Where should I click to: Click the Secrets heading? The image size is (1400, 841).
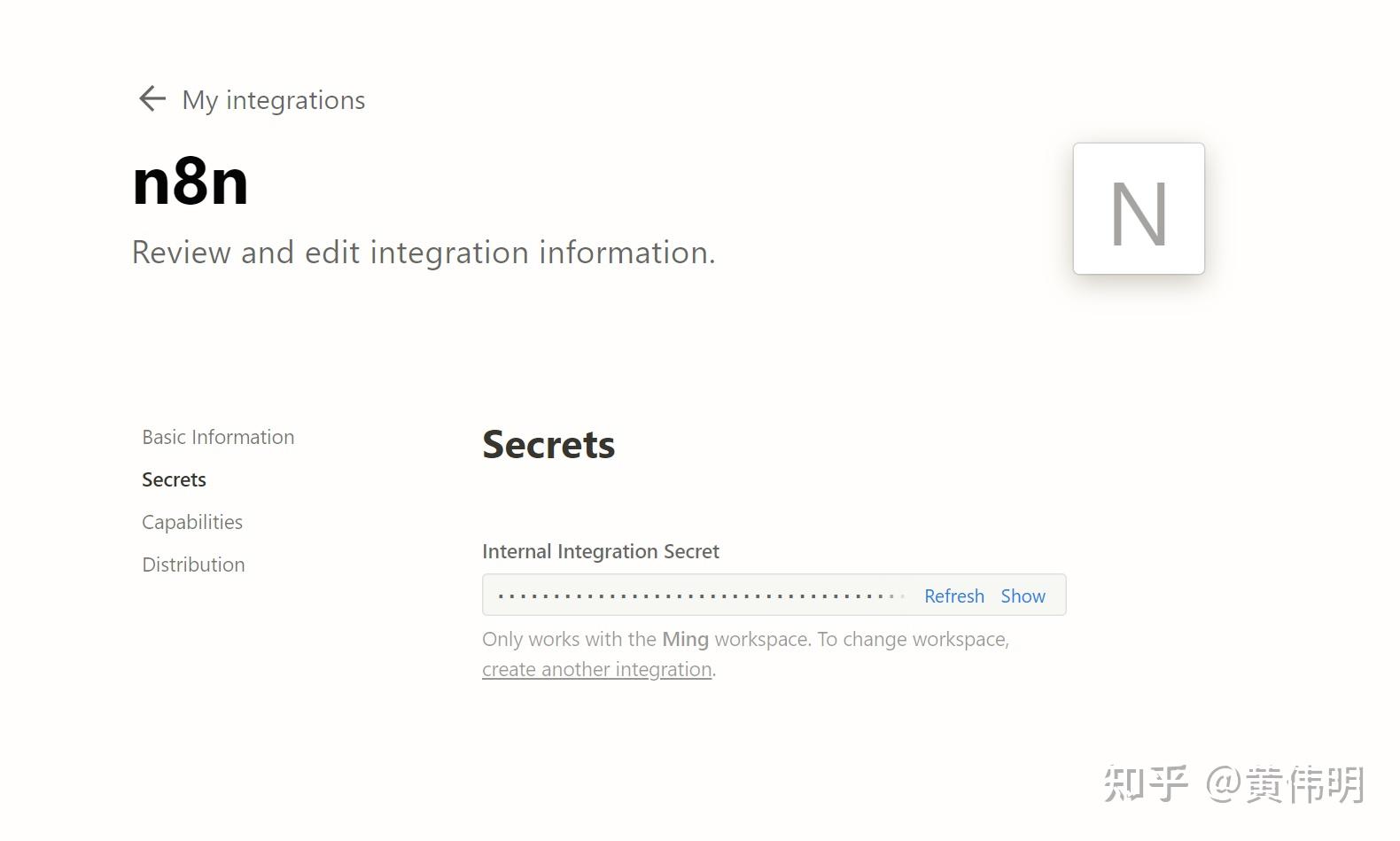coord(548,445)
